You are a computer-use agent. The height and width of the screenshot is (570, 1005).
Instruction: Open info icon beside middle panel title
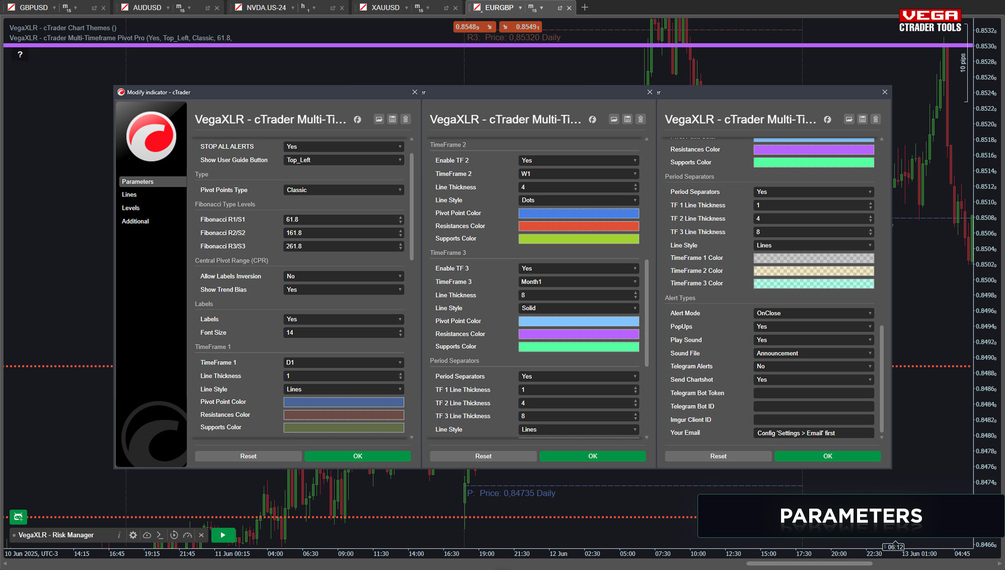(593, 119)
